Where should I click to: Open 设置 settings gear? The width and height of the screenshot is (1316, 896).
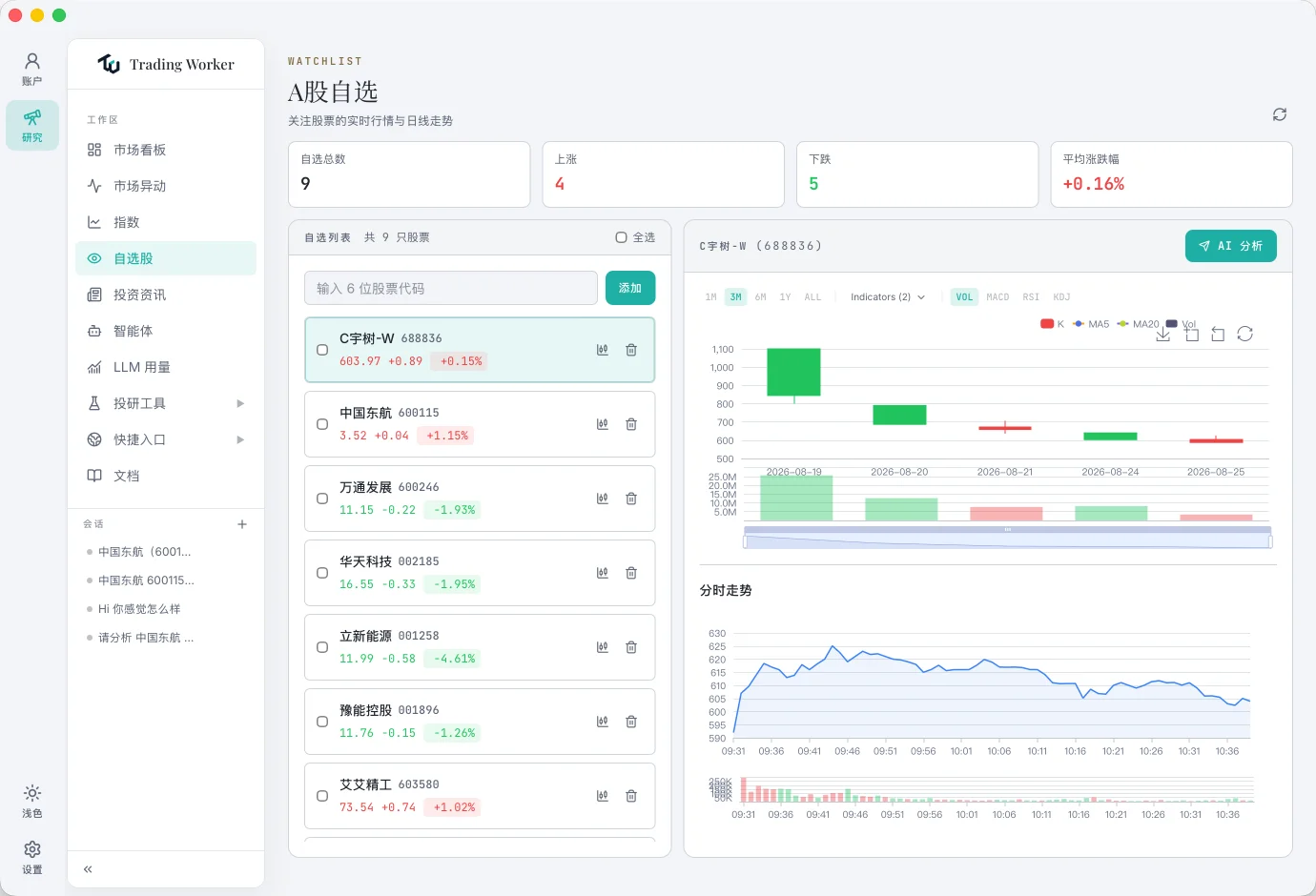[32, 857]
